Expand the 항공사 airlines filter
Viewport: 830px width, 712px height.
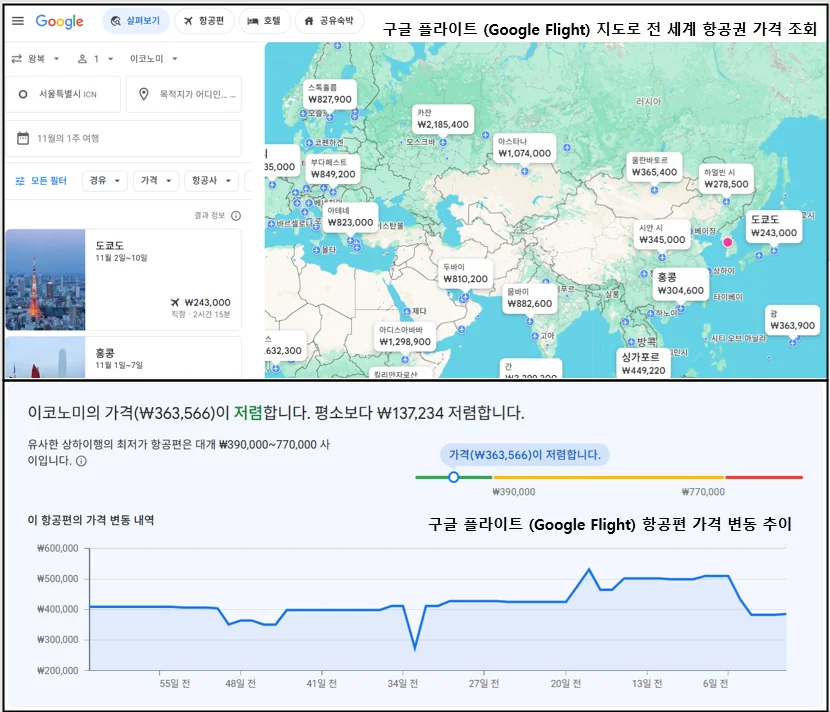211,181
